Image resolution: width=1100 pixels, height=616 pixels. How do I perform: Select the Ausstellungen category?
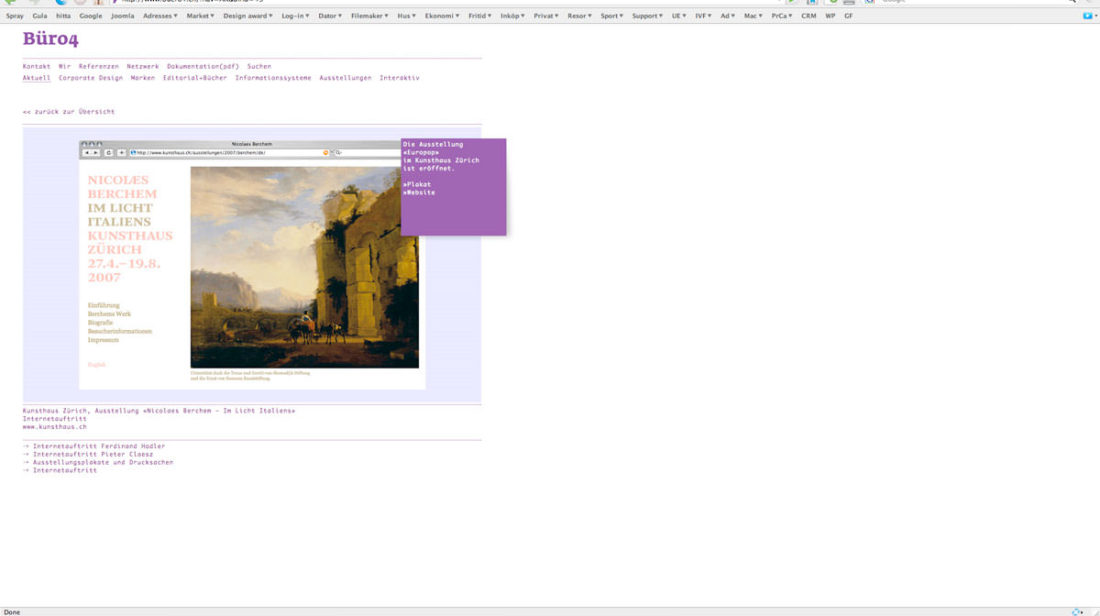(345, 78)
